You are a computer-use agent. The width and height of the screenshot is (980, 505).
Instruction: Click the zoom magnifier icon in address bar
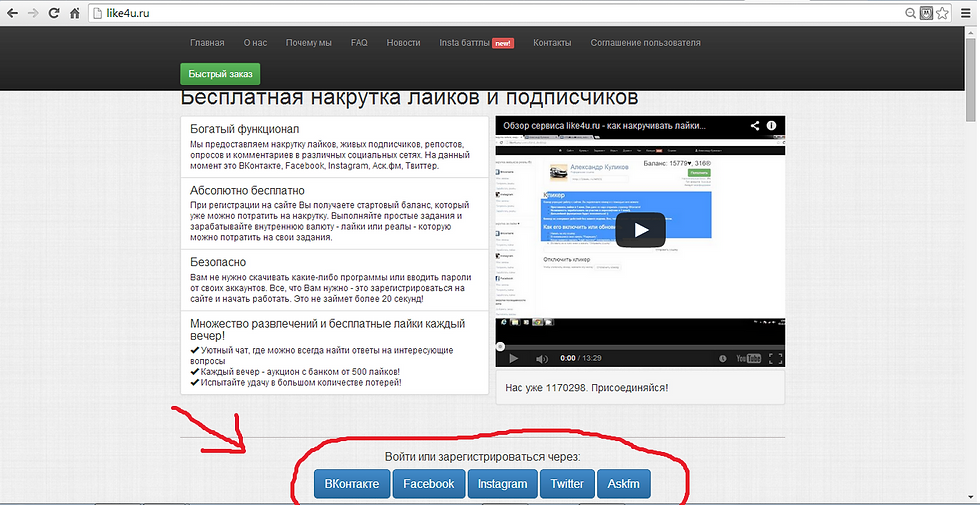click(912, 12)
